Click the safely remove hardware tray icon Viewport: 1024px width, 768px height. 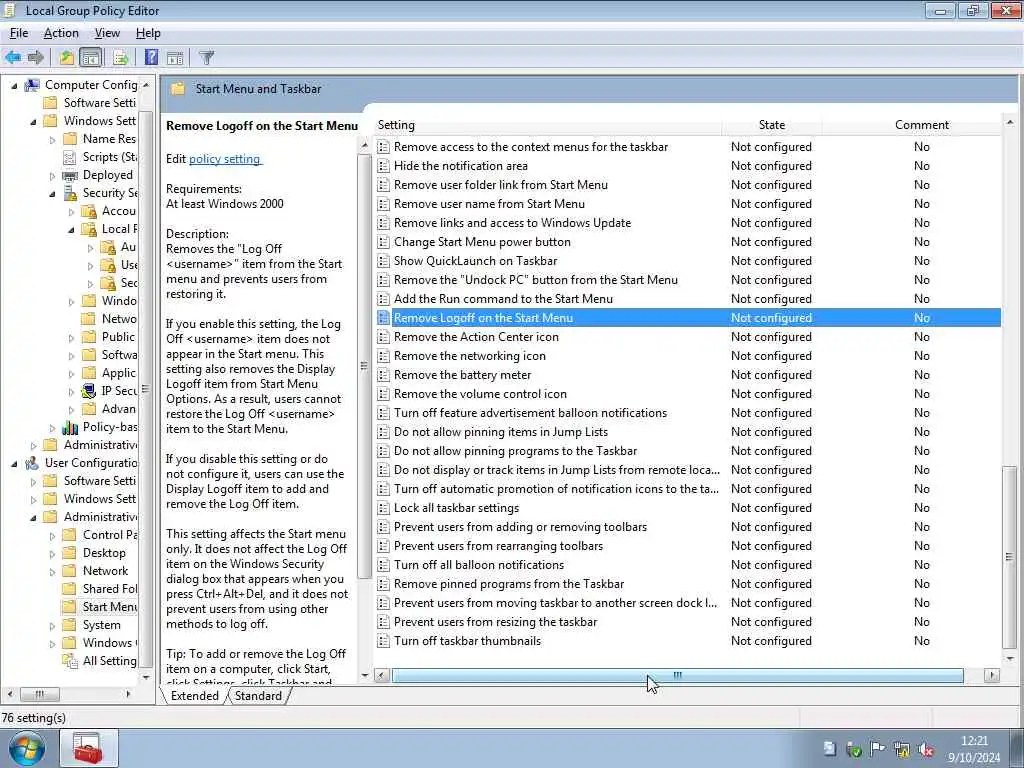click(x=854, y=750)
